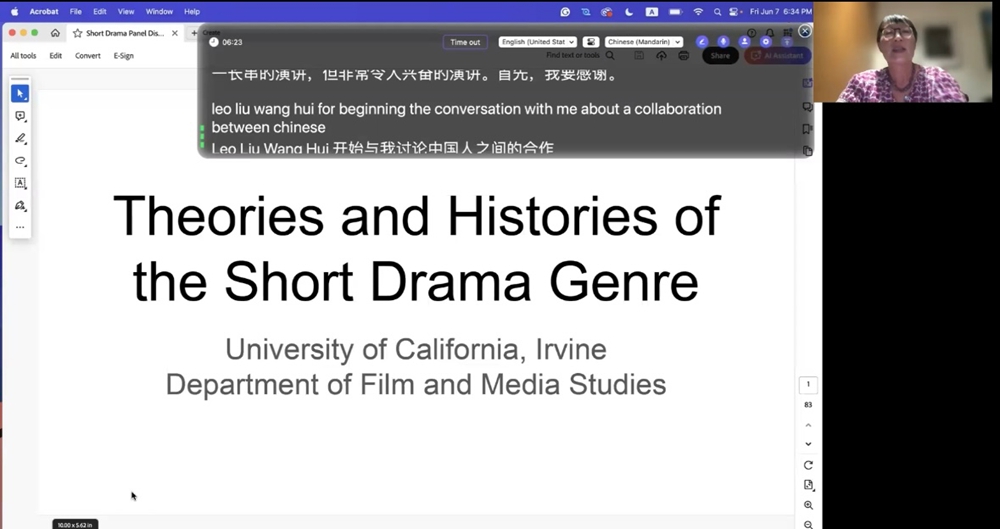Open the View menu
The height and width of the screenshot is (529, 1000).
(126, 11)
